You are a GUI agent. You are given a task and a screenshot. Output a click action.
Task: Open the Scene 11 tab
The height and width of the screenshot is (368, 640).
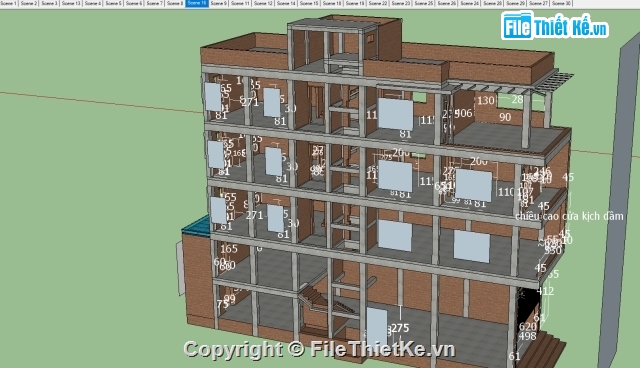(x=240, y=3)
